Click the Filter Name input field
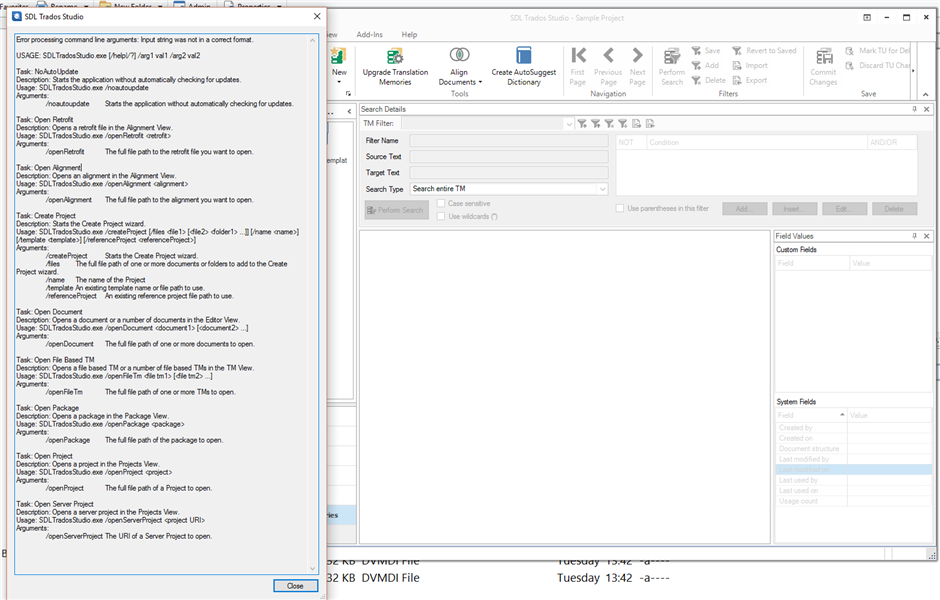940x600 pixels. 509,141
